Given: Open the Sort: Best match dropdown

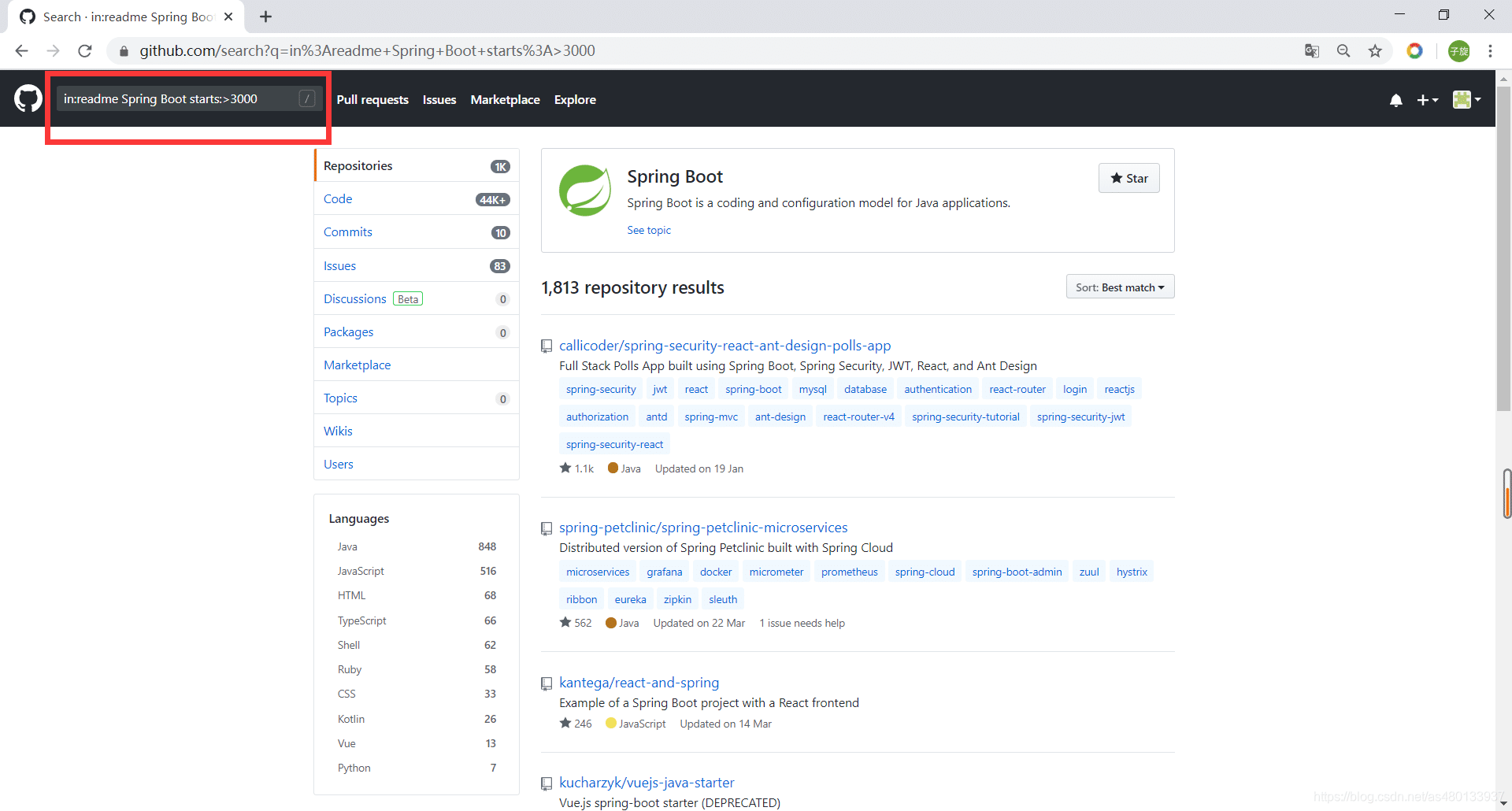Looking at the screenshot, I should point(1120,287).
